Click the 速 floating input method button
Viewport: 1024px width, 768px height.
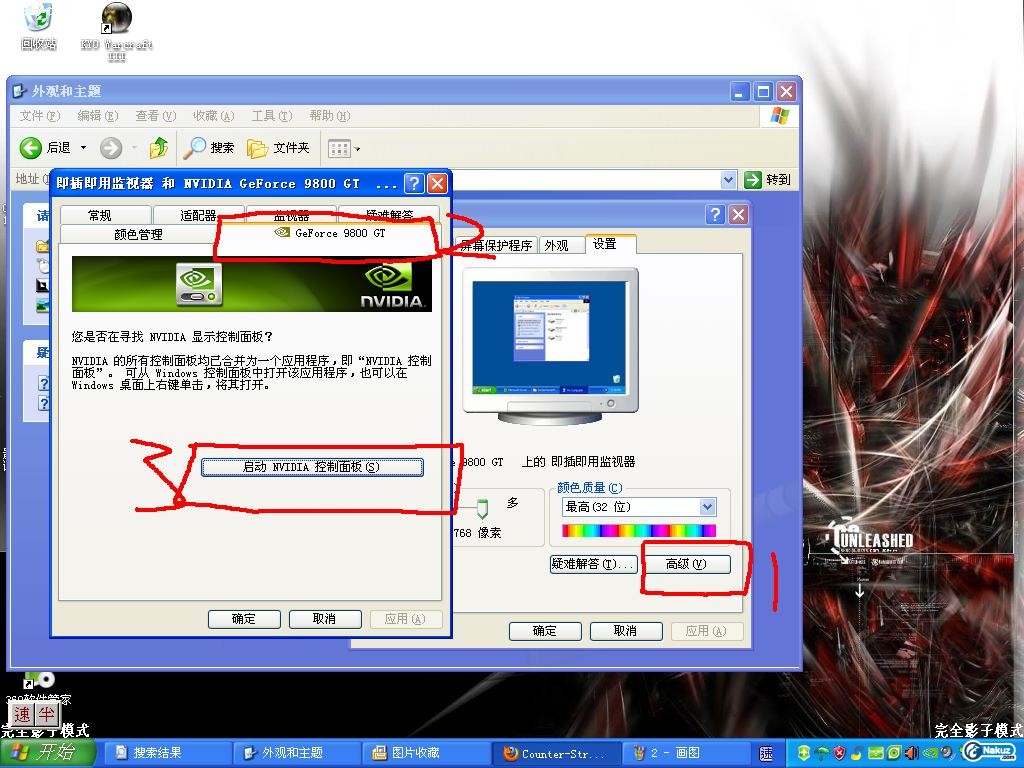(x=22, y=714)
